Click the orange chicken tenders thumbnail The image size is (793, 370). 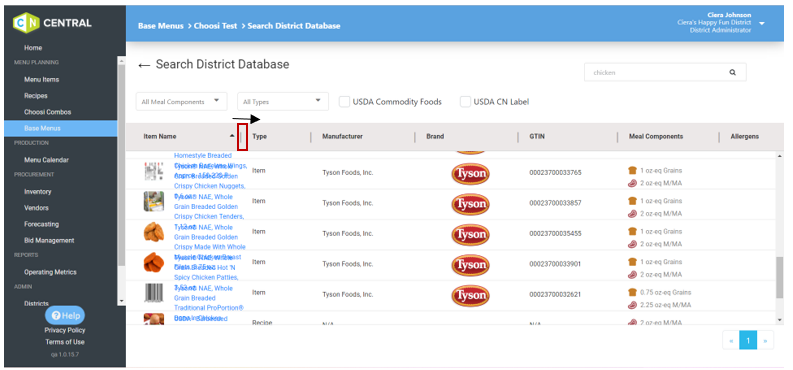(x=154, y=232)
